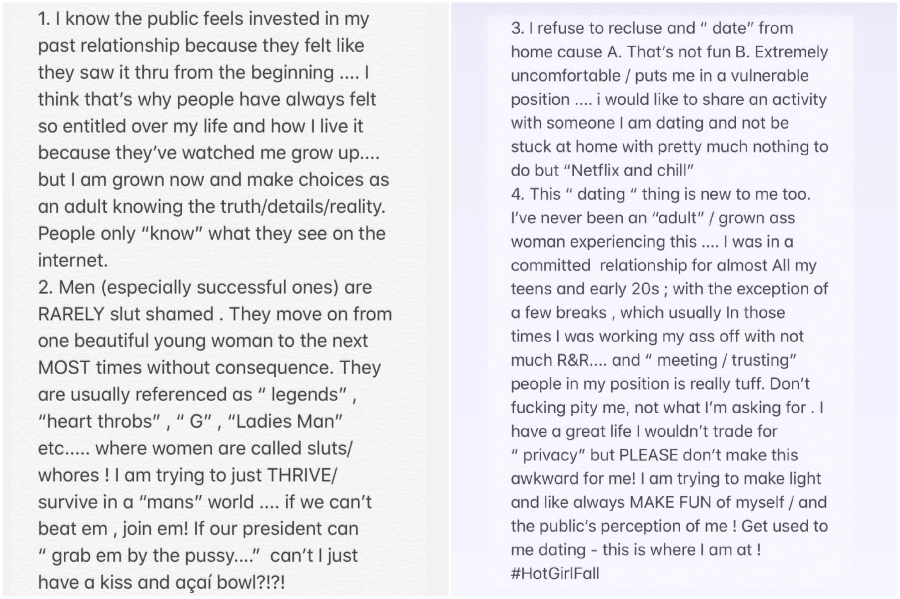Click the "2. Men" paragraph start

click(x=68, y=287)
